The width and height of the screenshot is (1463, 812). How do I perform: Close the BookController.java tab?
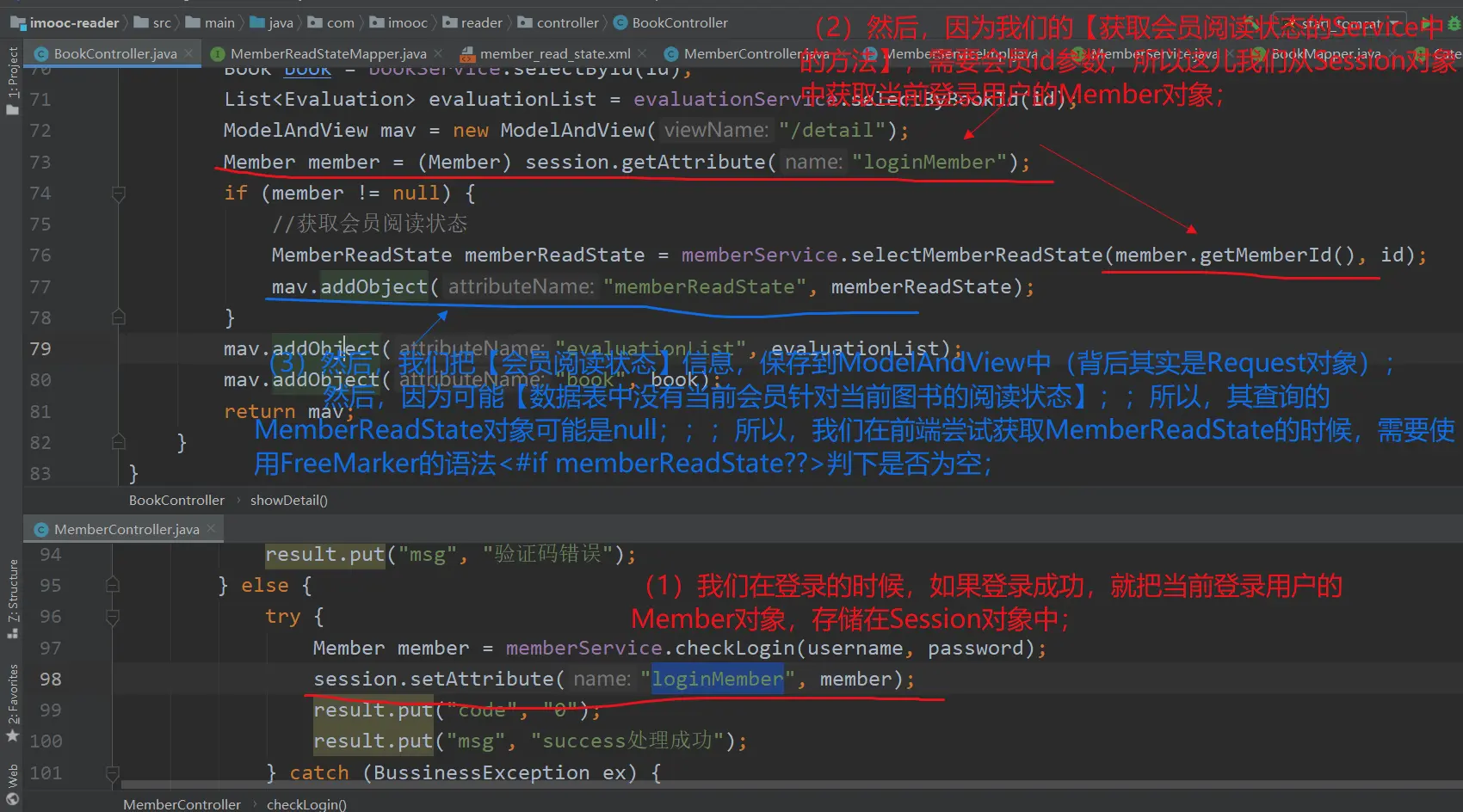point(189,53)
